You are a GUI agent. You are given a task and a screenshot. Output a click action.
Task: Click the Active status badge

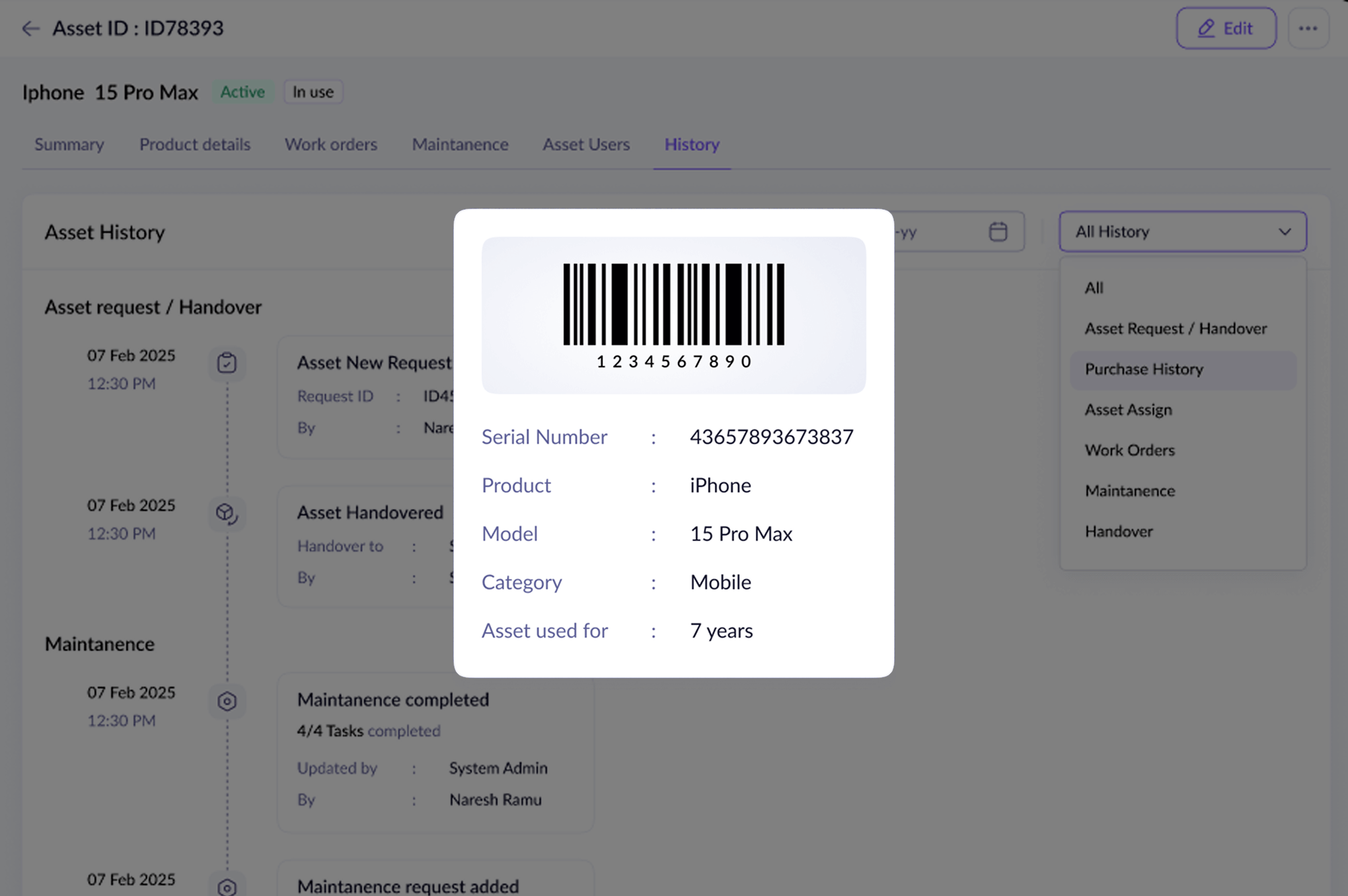[x=242, y=92]
